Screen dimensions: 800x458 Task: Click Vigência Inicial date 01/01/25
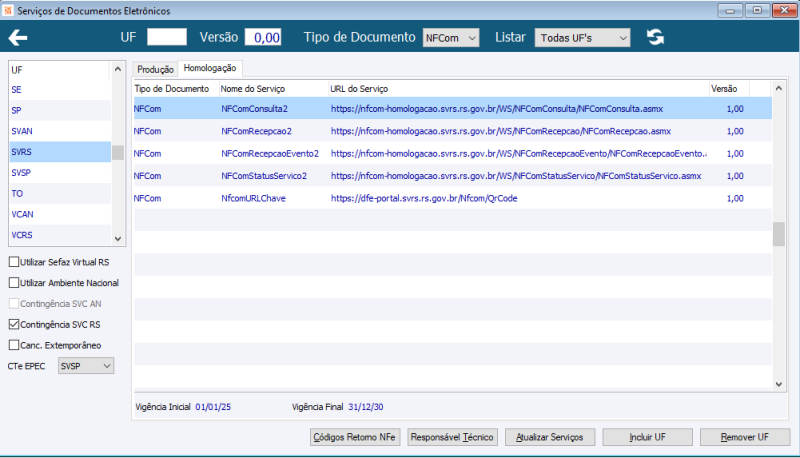[213, 407]
